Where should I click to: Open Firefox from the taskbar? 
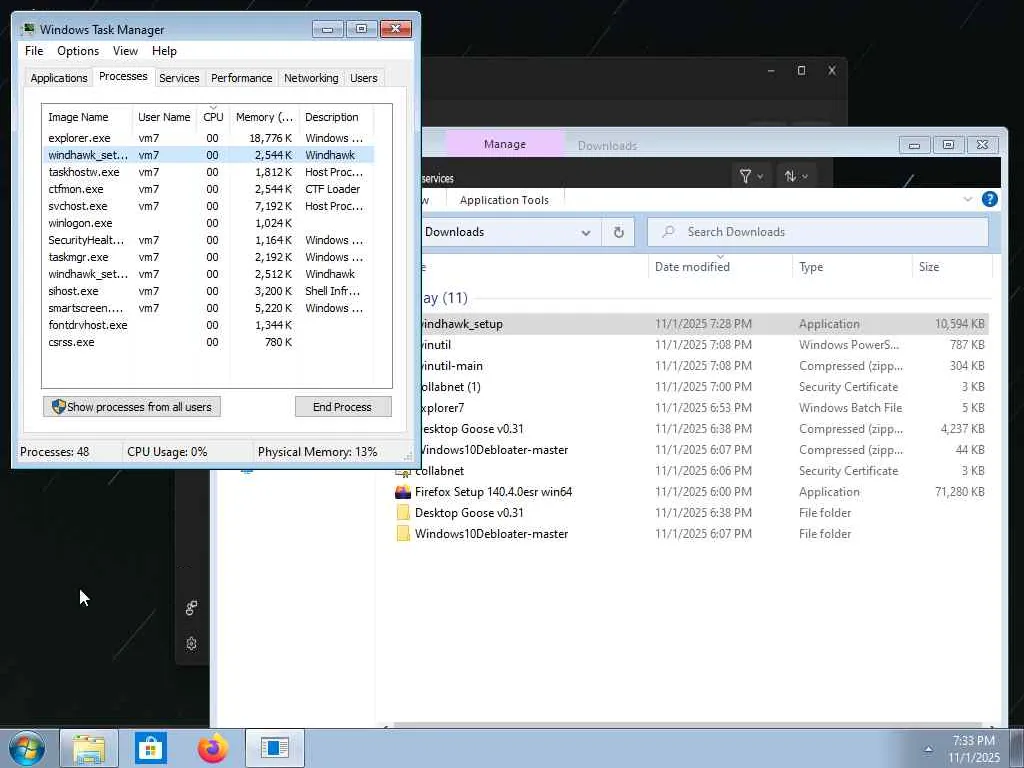[213, 748]
